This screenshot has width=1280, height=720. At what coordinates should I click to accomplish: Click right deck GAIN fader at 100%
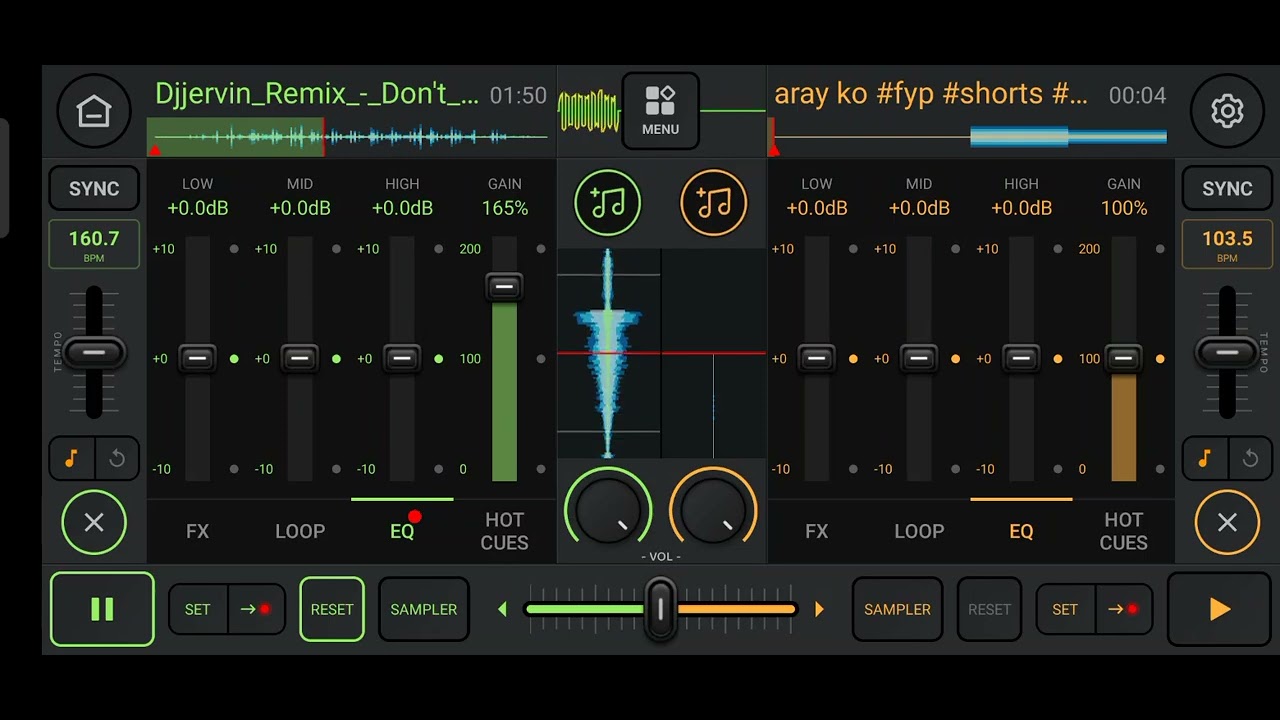(1123, 358)
